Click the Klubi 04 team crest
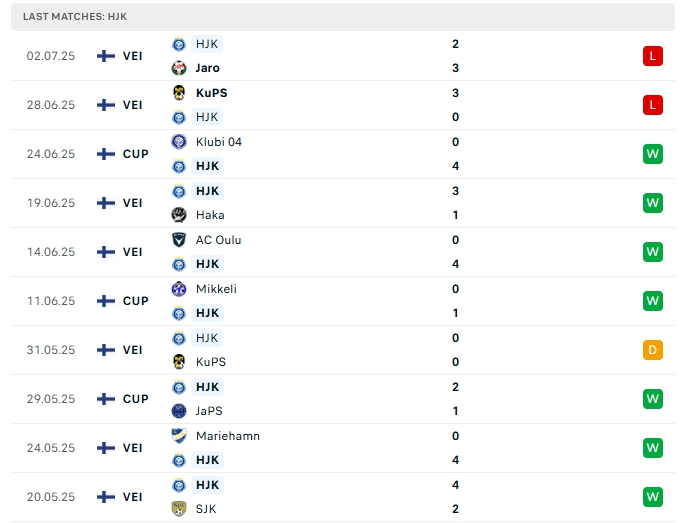The width and height of the screenshot is (686, 523). (179, 142)
